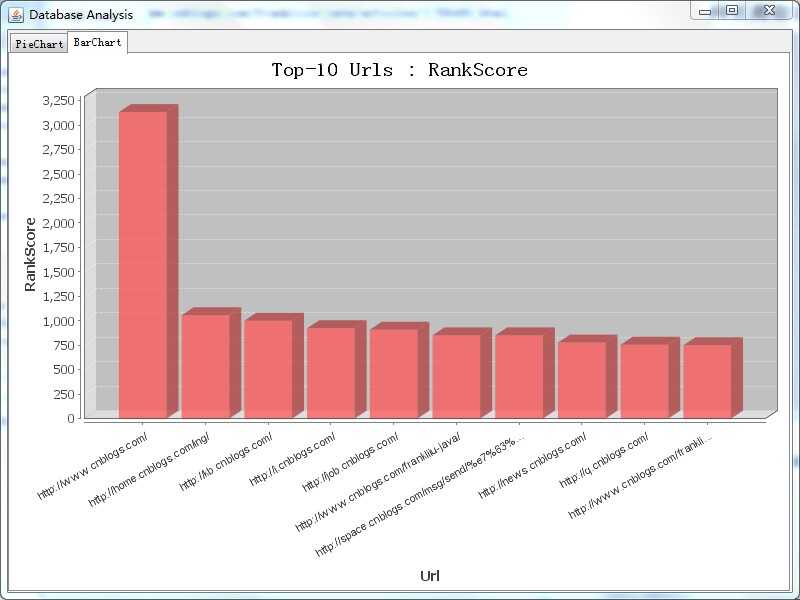The image size is (800, 600).
Task: Click the 'http://q.cnblogs.com/' axis label
Action: pos(604,459)
